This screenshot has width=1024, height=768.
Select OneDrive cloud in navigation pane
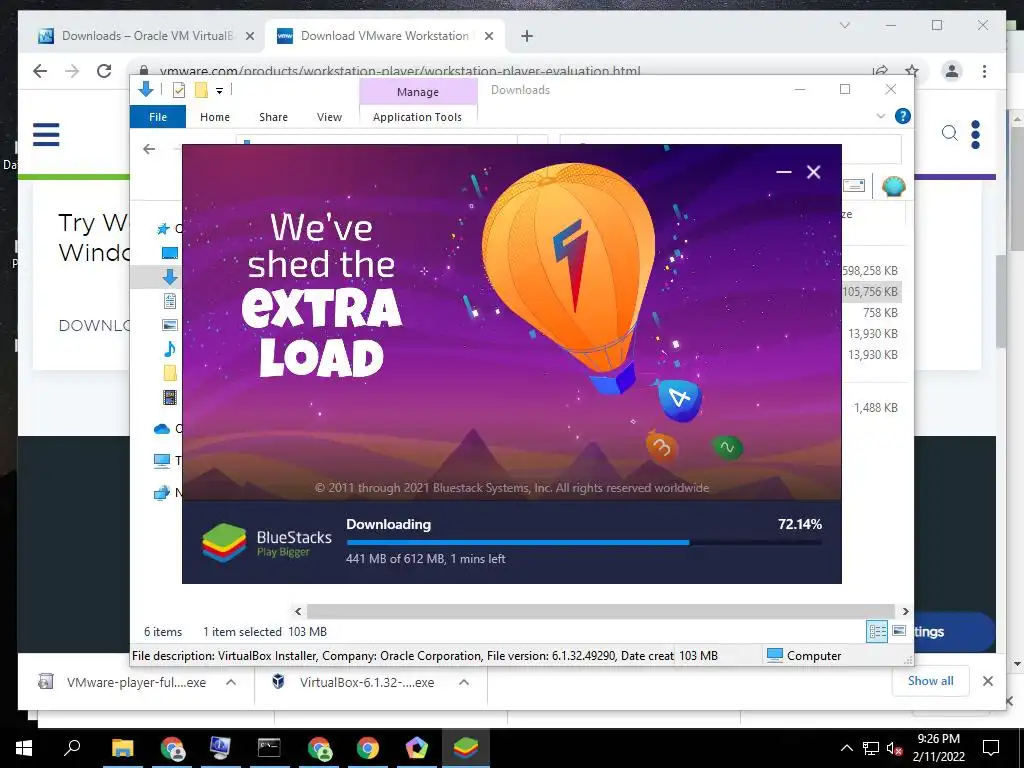pyautogui.click(x=162, y=429)
